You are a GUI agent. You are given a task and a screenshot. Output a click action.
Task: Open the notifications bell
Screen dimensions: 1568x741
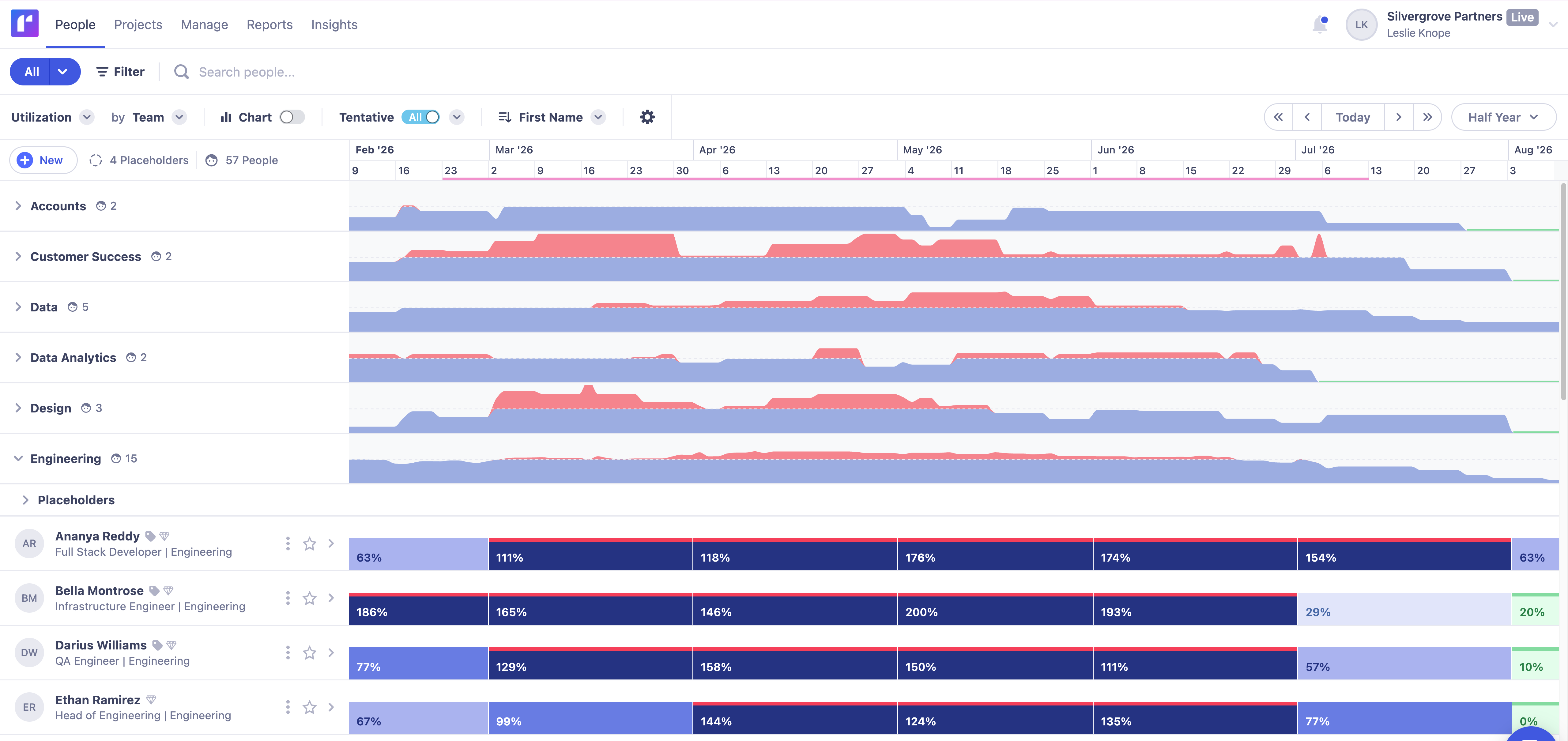pos(1319,25)
